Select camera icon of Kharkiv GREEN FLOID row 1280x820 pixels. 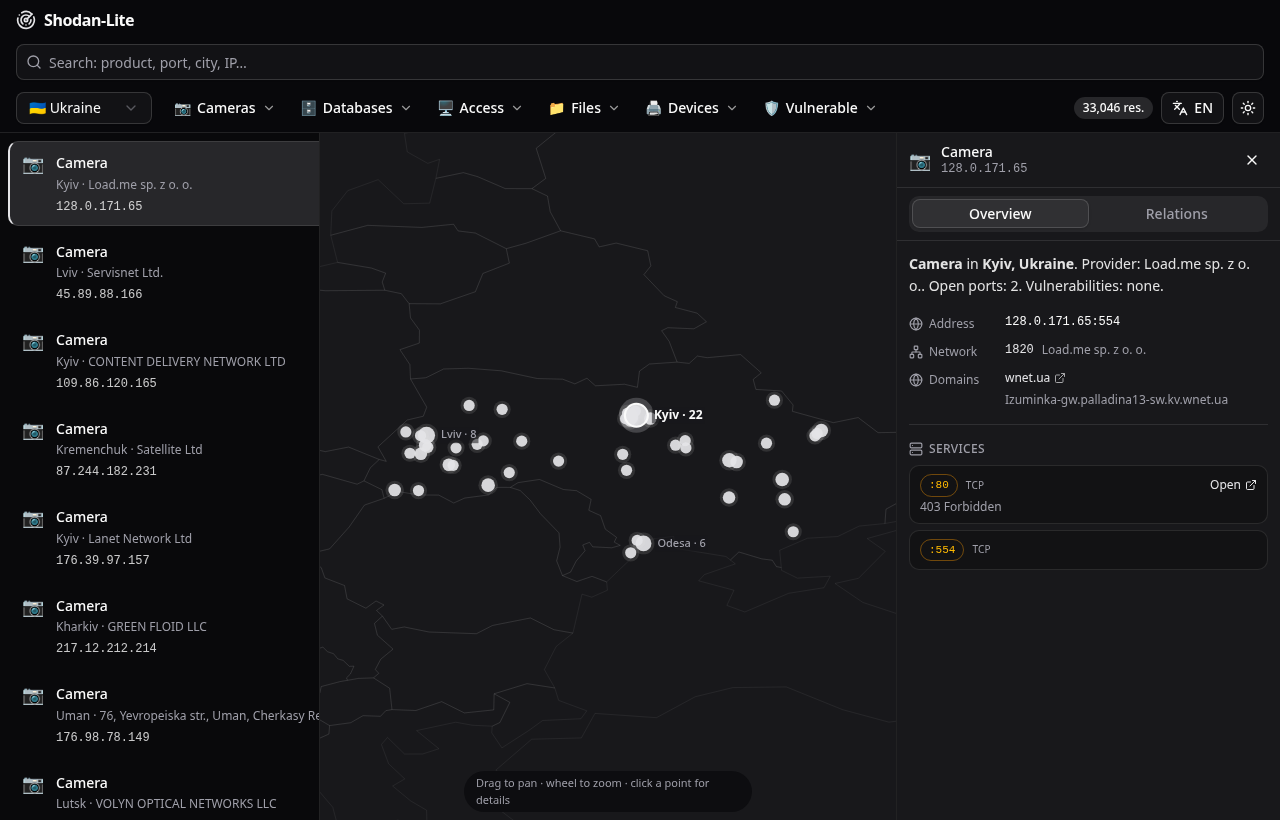pos(33,607)
